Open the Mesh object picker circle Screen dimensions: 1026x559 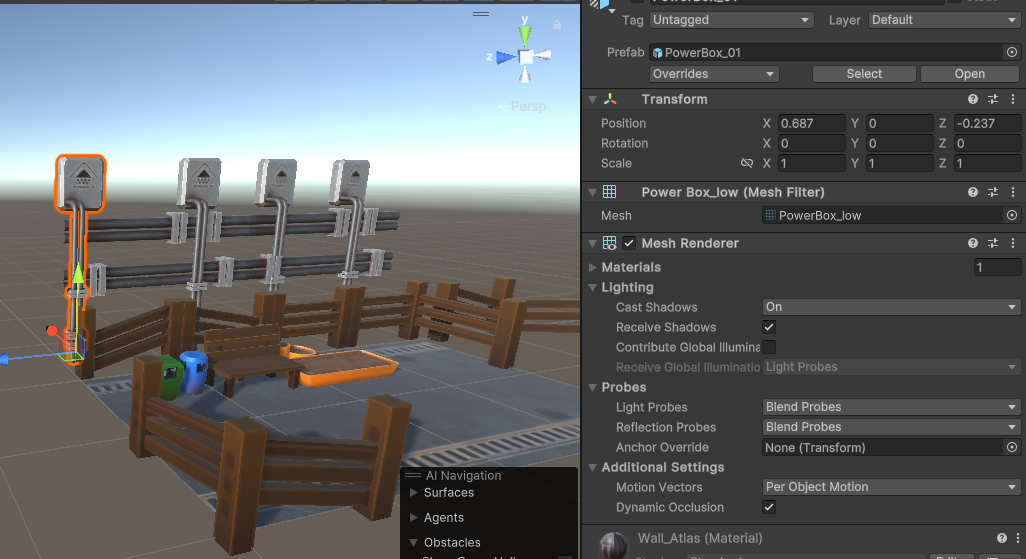(x=1012, y=215)
